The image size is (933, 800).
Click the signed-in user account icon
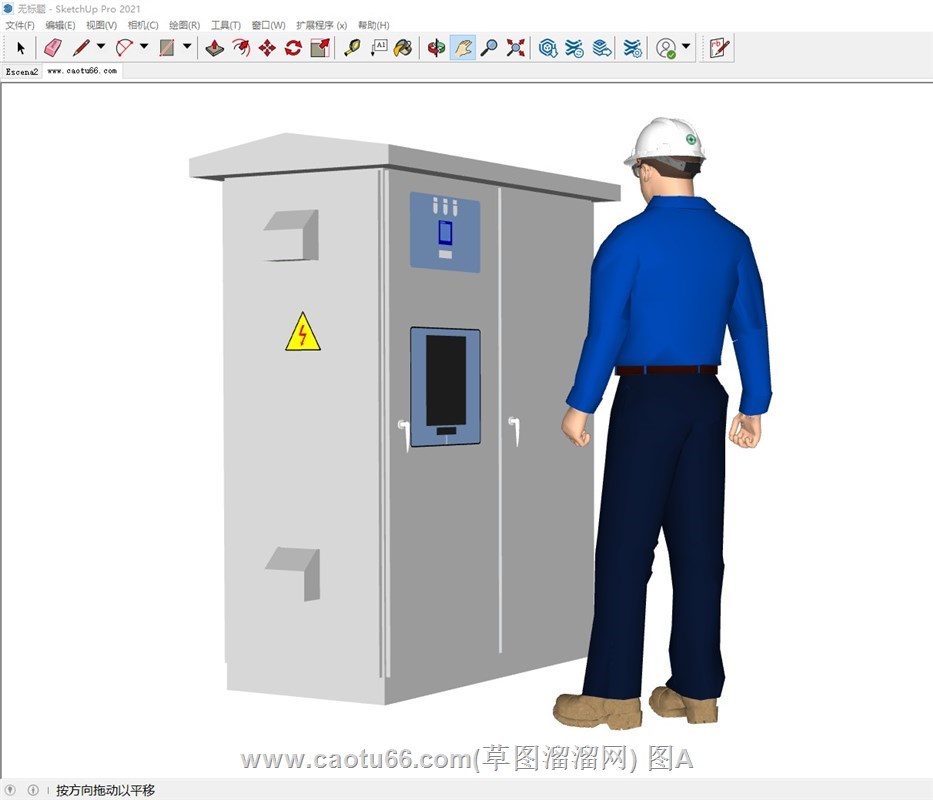(666, 48)
